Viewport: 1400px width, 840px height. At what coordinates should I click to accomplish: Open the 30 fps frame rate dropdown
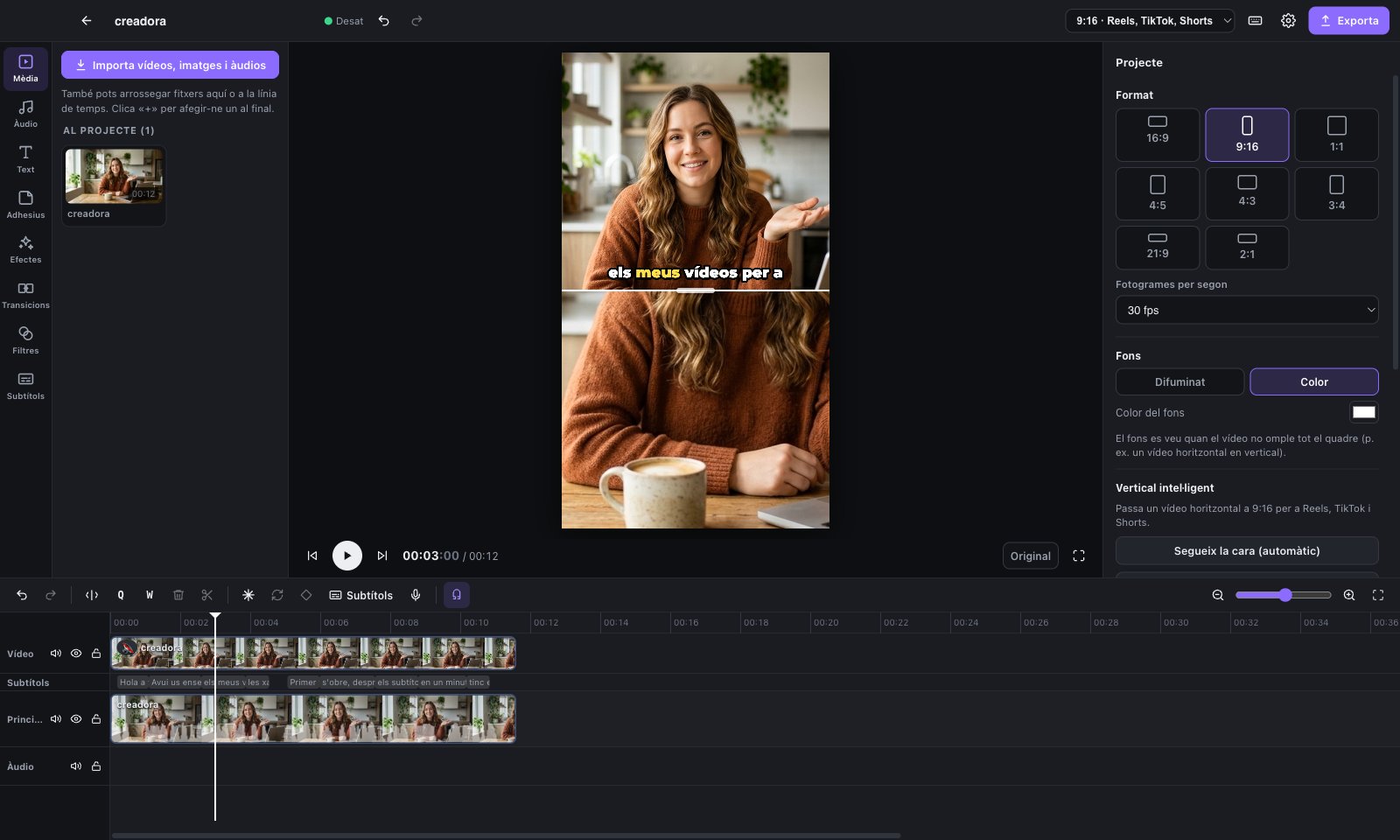(1247, 311)
